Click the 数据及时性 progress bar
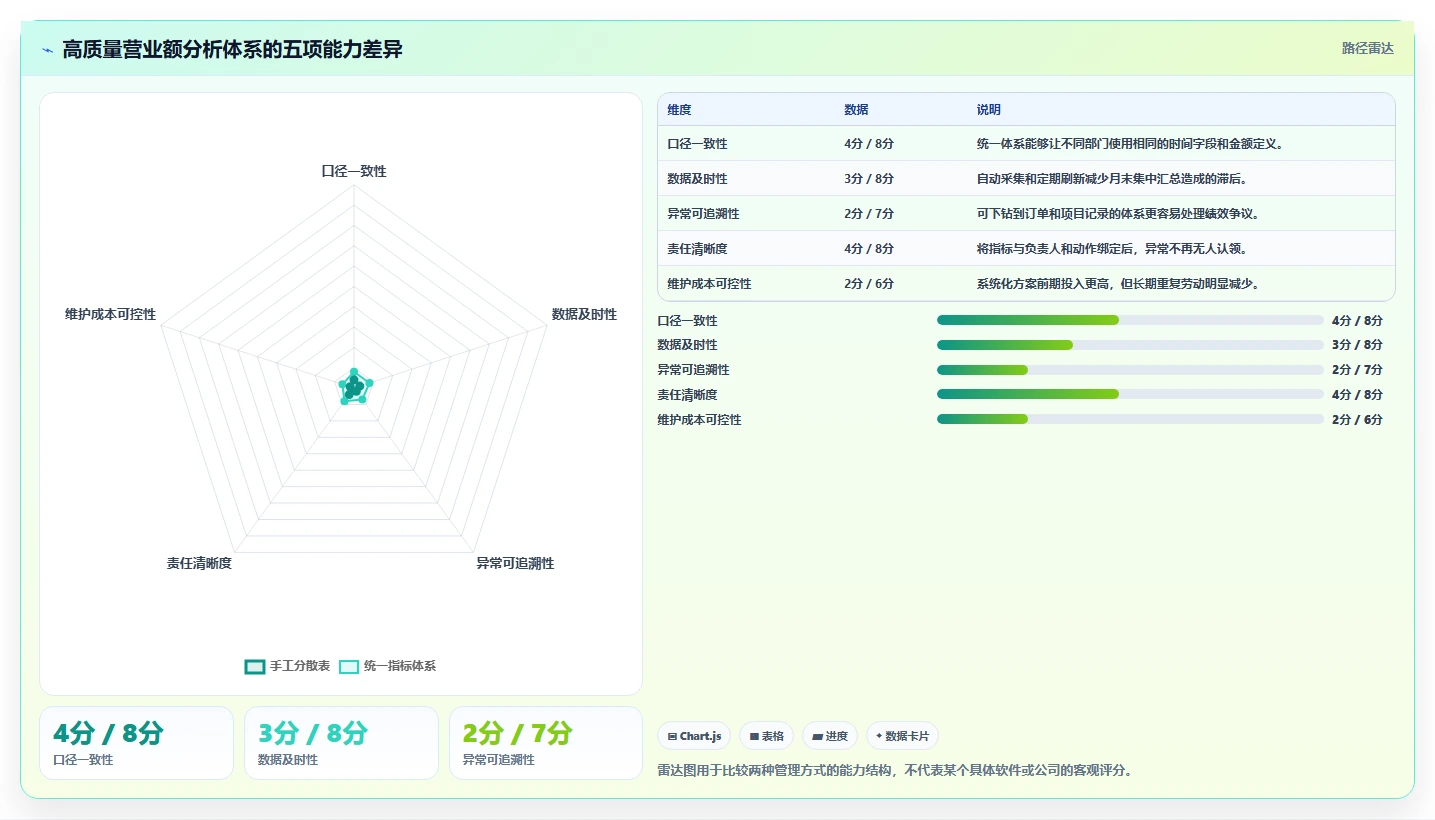The width and height of the screenshot is (1435, 820). tap(1130, 345)
